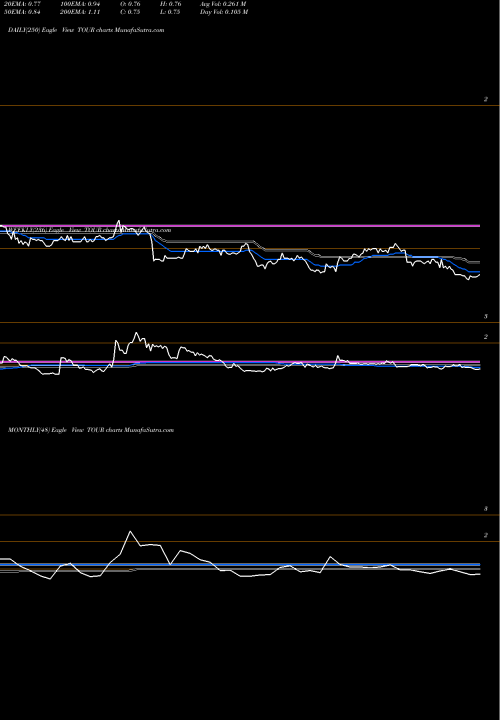This screenshot has width=500, height=720.
Task: Click the 200EMA: 1.11 value
Action: (x=80, y=12)
